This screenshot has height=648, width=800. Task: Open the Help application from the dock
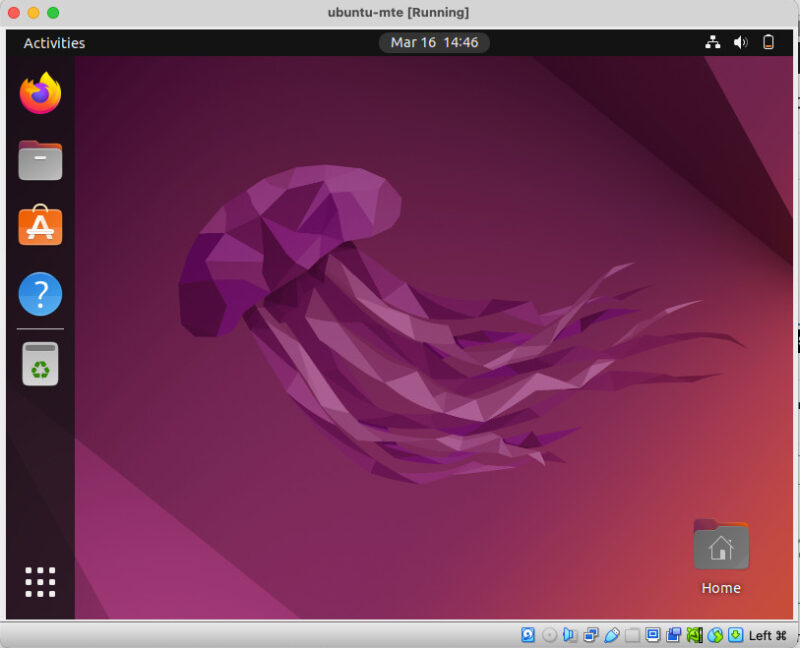coord(39,293)
